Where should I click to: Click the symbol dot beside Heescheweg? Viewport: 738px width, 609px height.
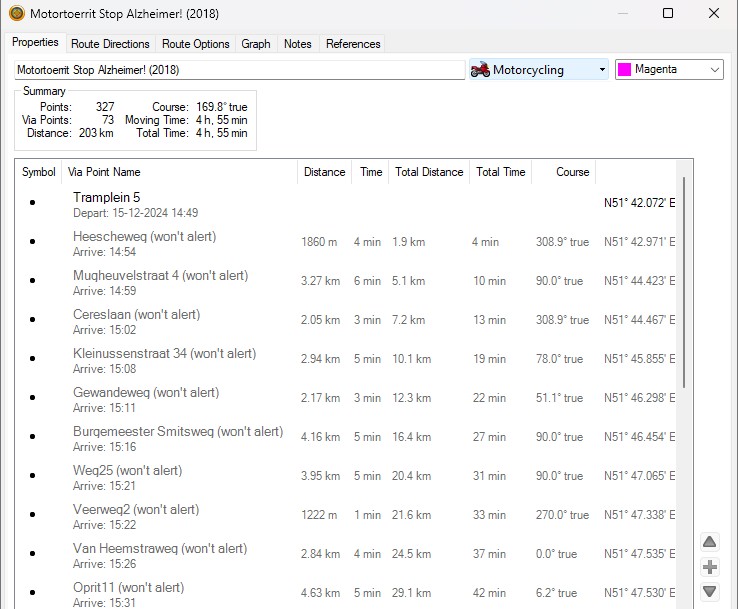pyautogui.click(x=33, y=242)
